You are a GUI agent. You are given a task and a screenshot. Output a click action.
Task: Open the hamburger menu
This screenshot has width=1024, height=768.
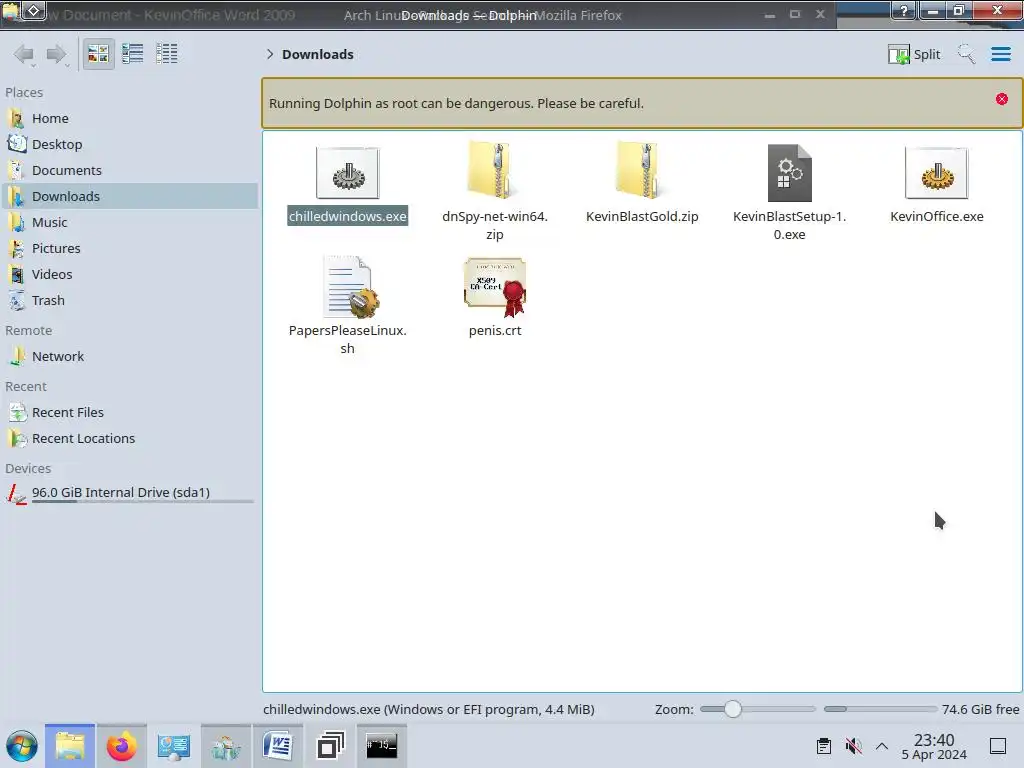pos(1000,54)
